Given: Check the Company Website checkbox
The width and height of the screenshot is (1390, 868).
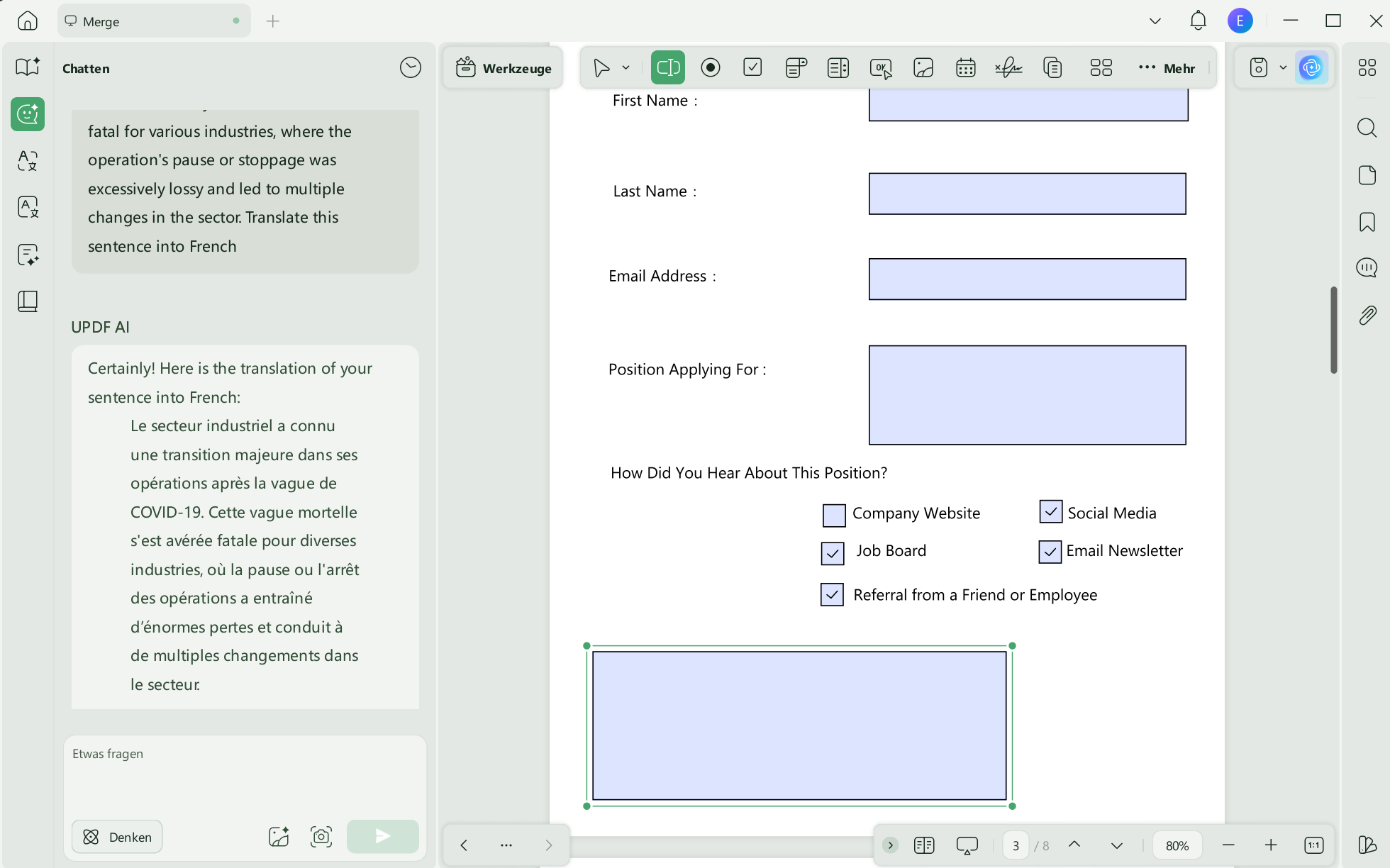Looking at the screenshot, I should (834, 516).
